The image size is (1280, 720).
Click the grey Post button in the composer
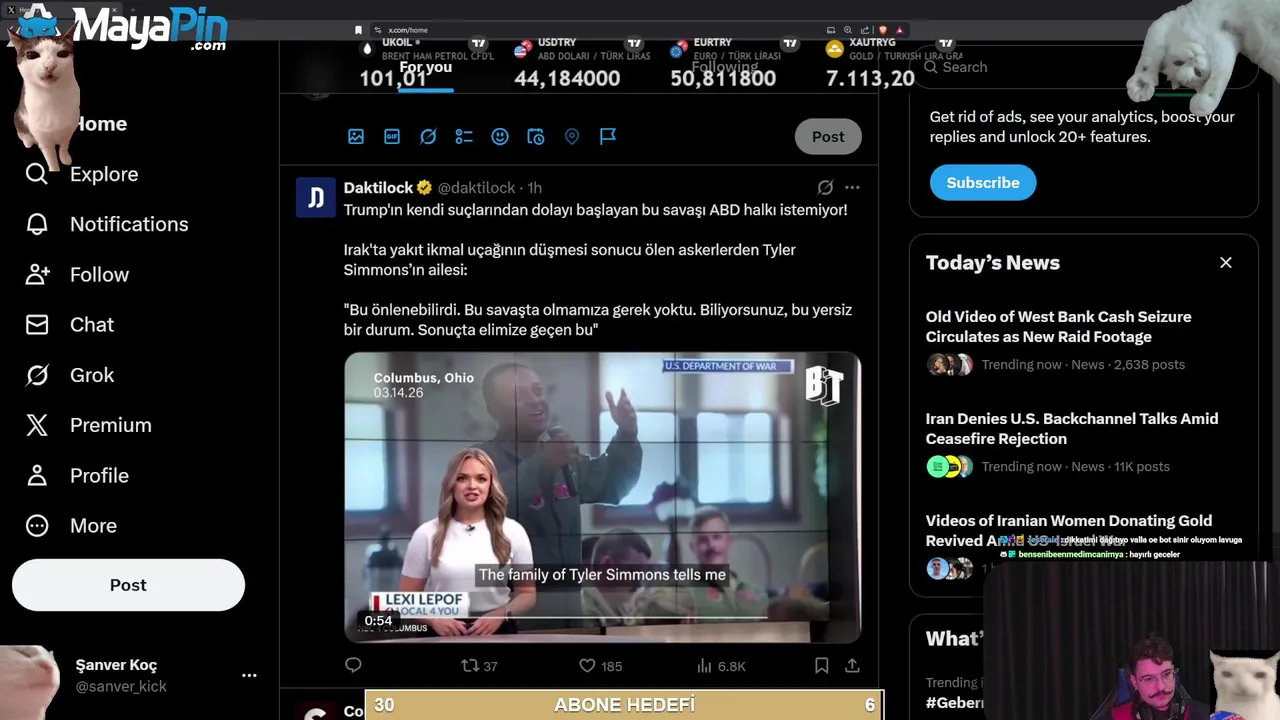828,137
